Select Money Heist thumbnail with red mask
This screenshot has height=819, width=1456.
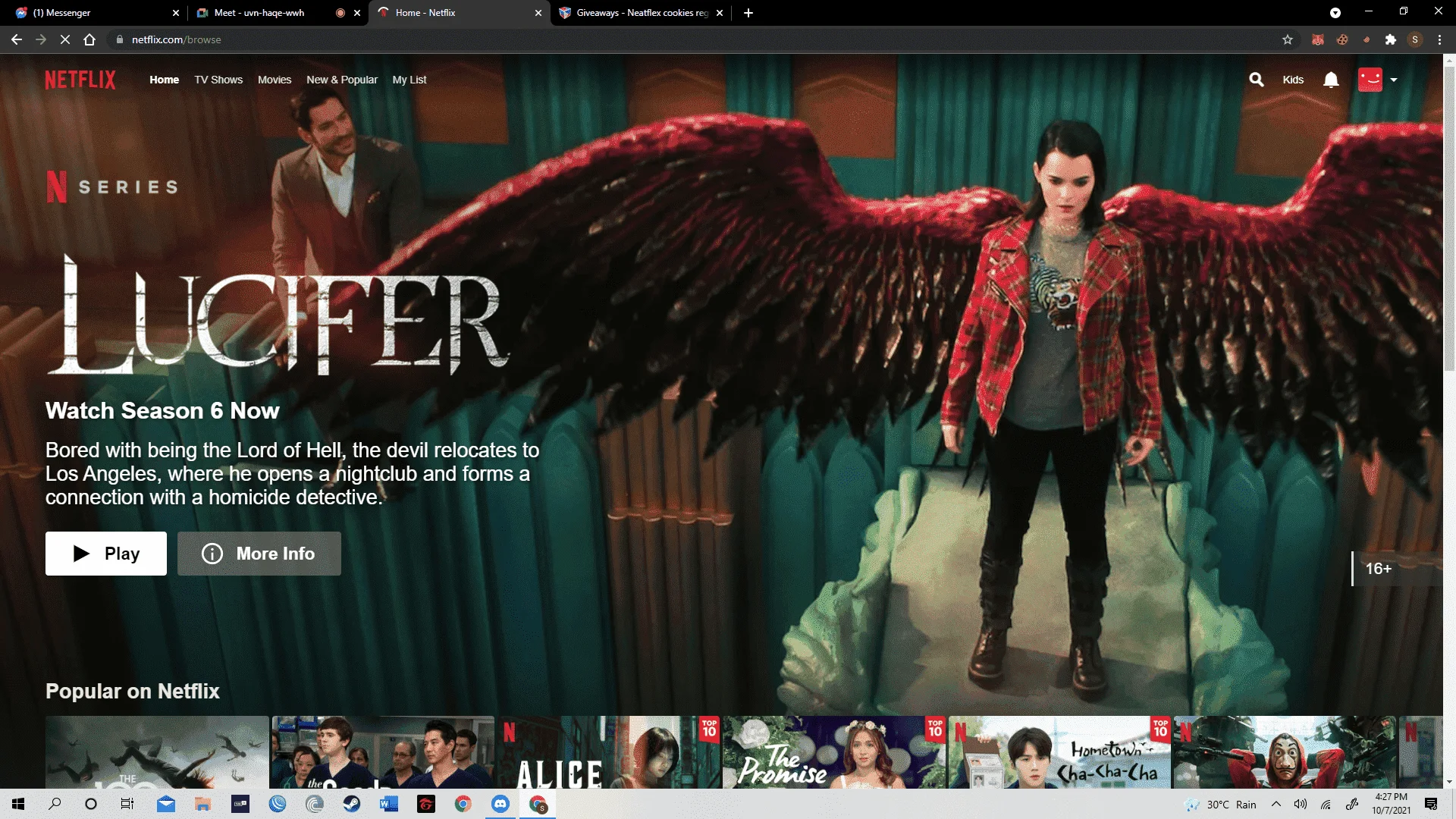tap(1285, 752)
